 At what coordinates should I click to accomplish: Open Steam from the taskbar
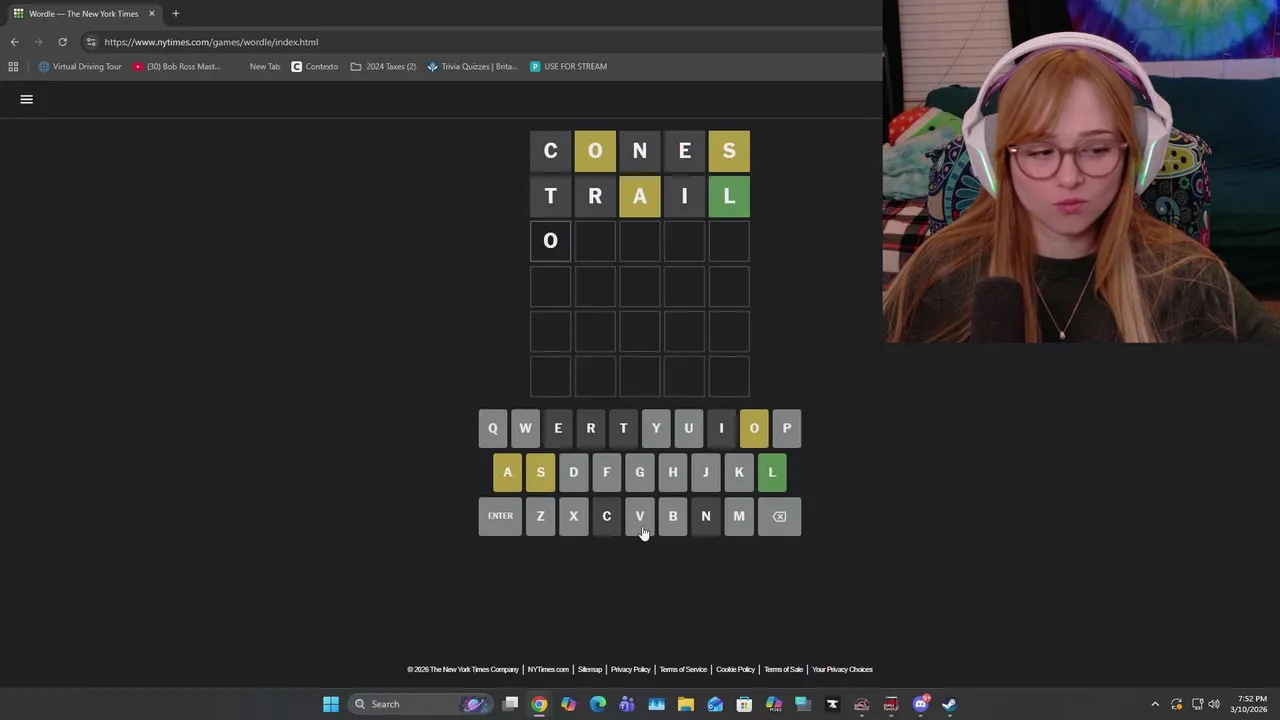tap(949, 704)
